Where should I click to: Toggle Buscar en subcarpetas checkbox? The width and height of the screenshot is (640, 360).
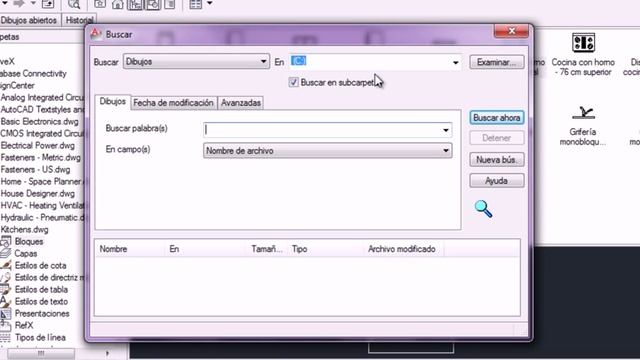click(x=293, y=82)
